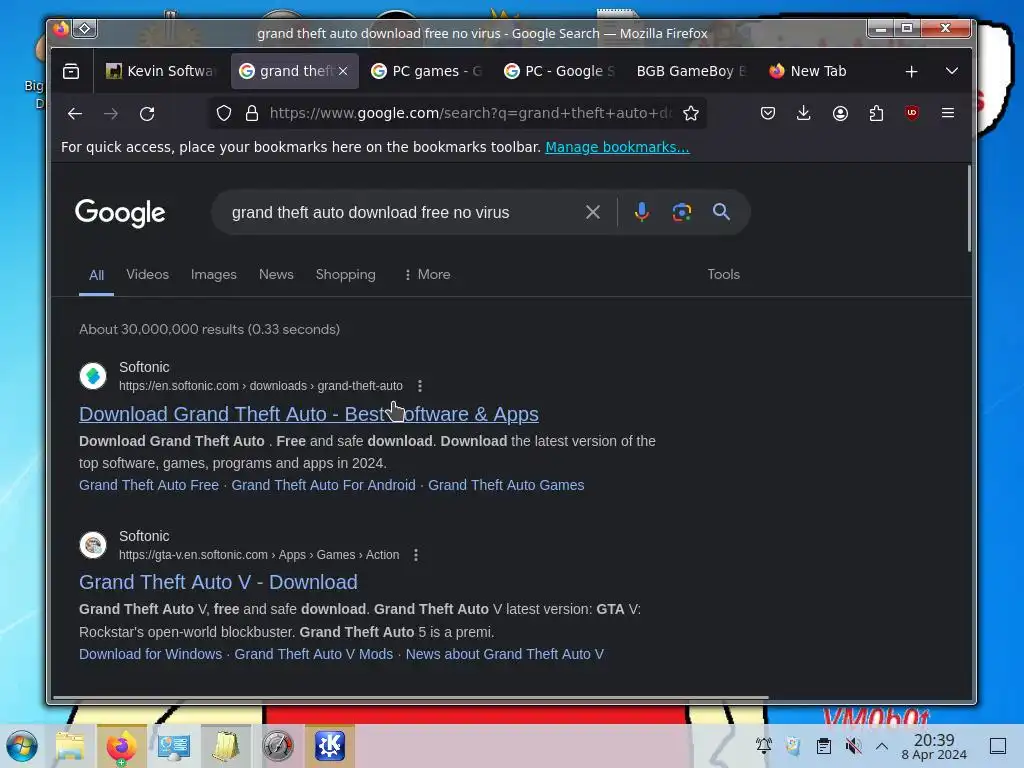The height and width of the screenshot is (768, 1024).
Task: Open notifications bell in system tray
Action: pos(763,746)
